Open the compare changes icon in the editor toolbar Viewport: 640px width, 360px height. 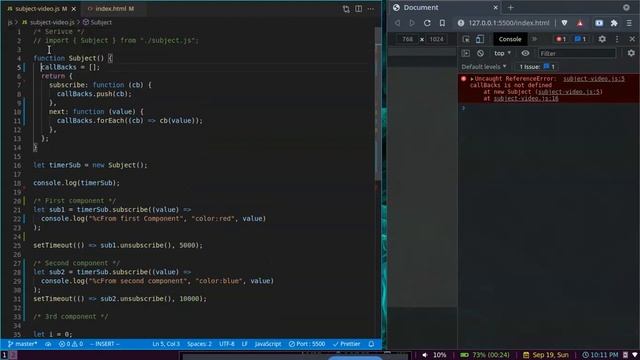(346, 9)
